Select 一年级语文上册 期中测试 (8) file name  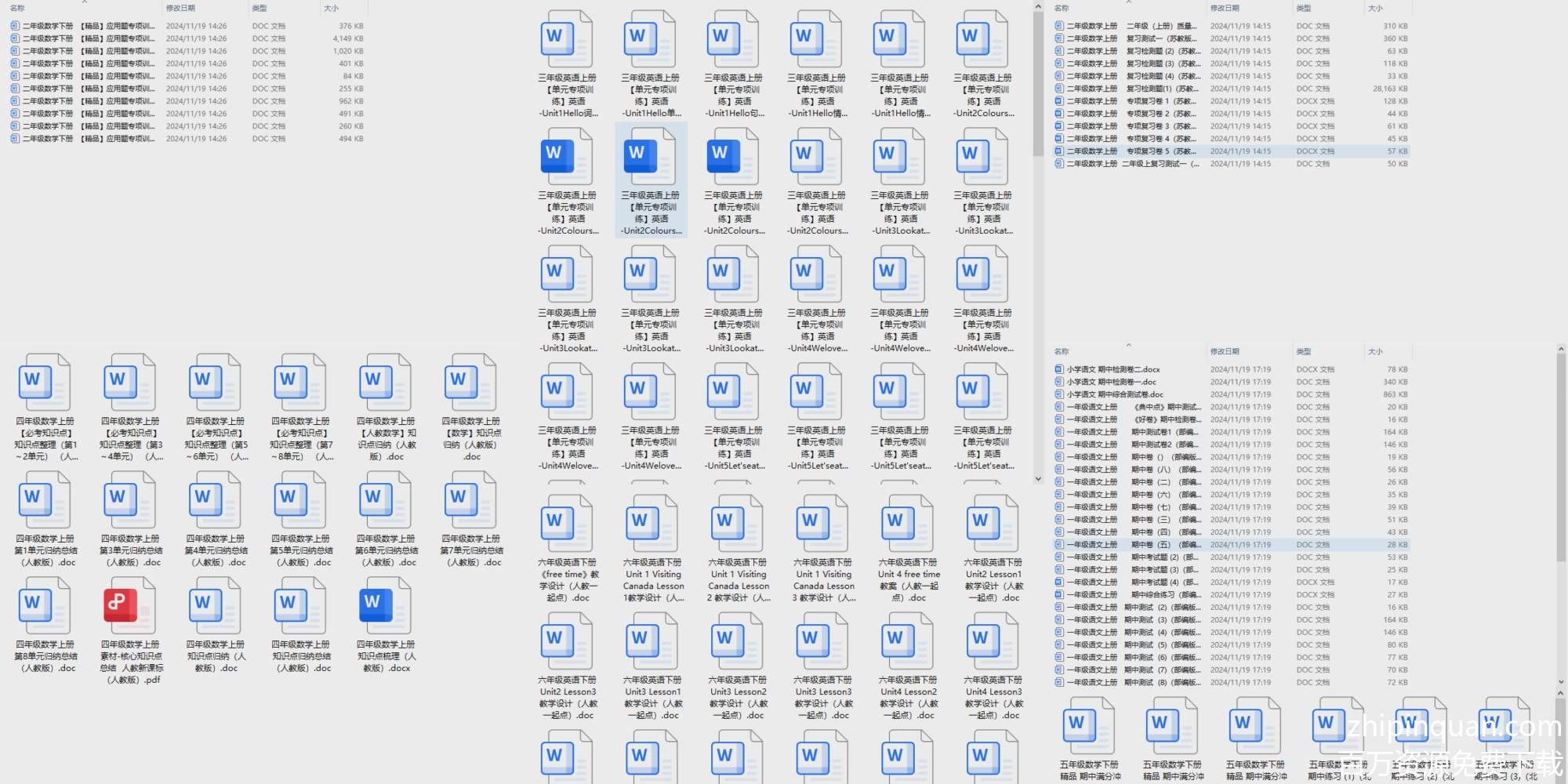point(1134,683)
